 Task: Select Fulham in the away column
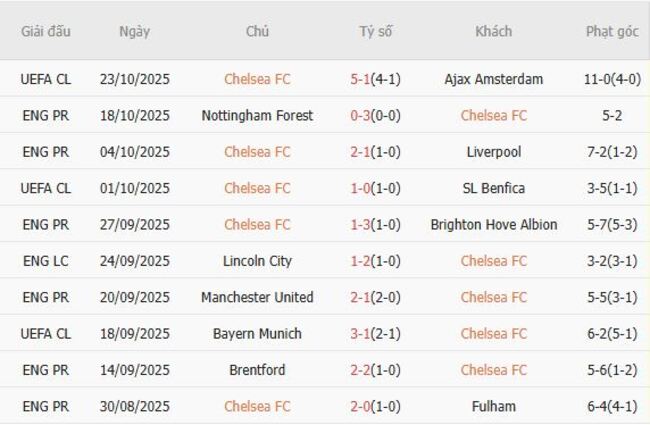(x=493, y=406)
